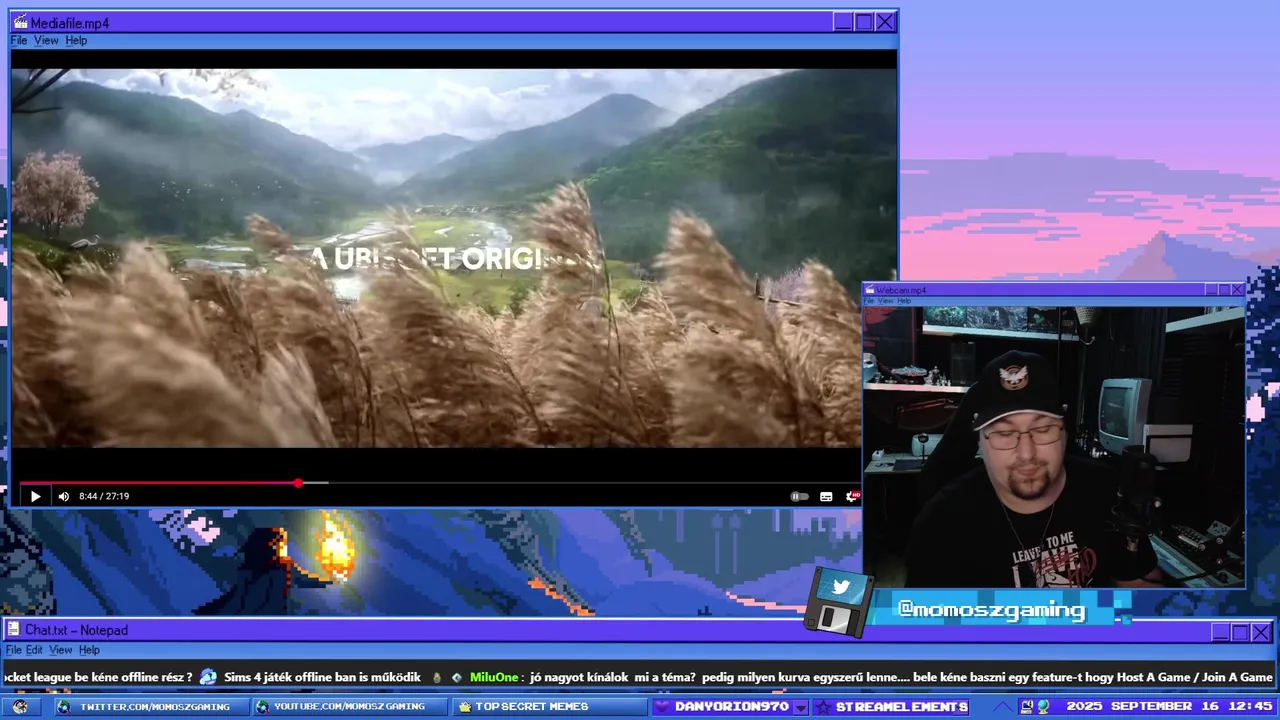This screenshot has height=720, width=1280.
Task: Close the Mediafile.mp4 window
Action: pos(885,22)
